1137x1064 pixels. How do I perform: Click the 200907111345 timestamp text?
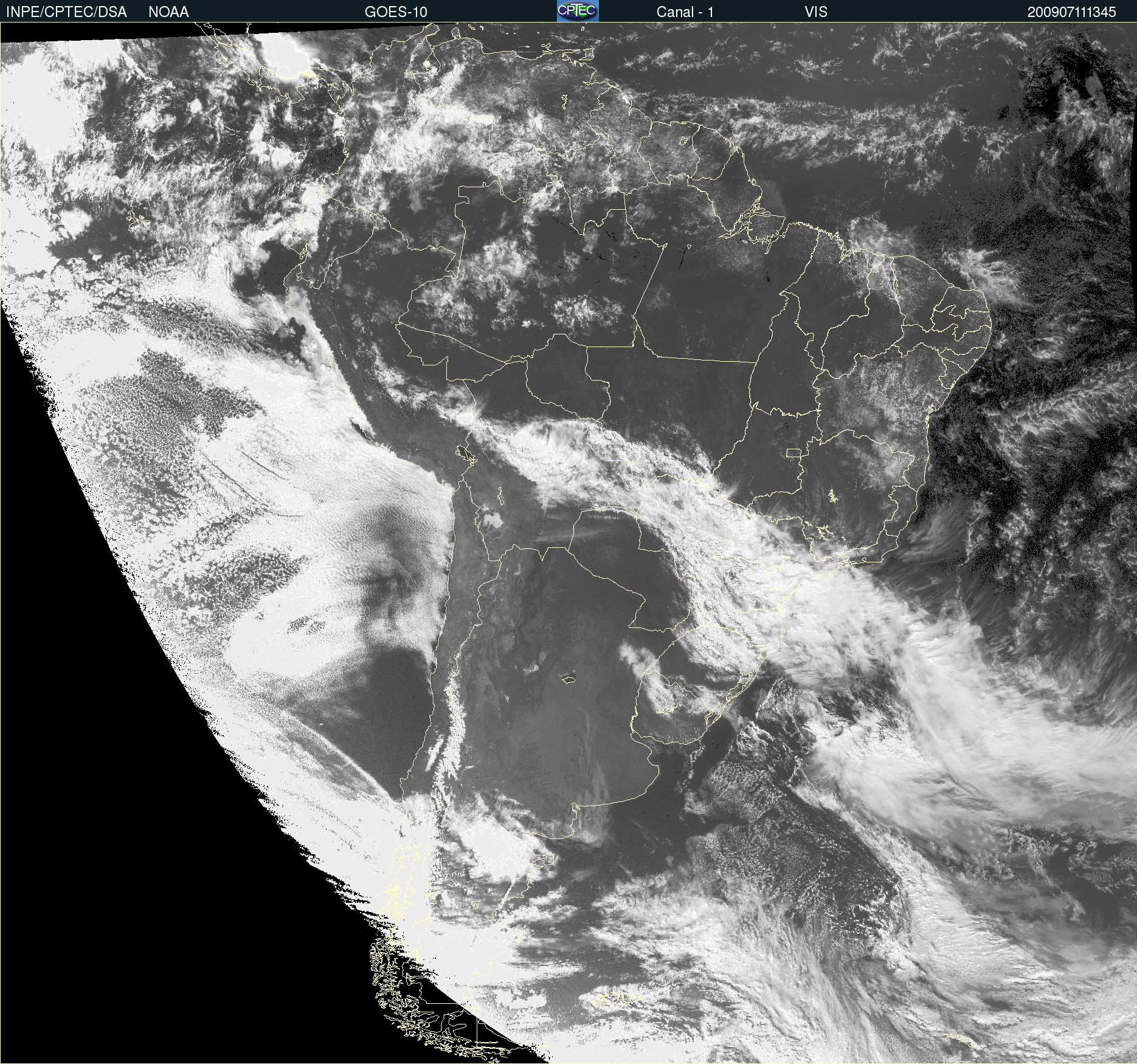(x=1071, y=12)
